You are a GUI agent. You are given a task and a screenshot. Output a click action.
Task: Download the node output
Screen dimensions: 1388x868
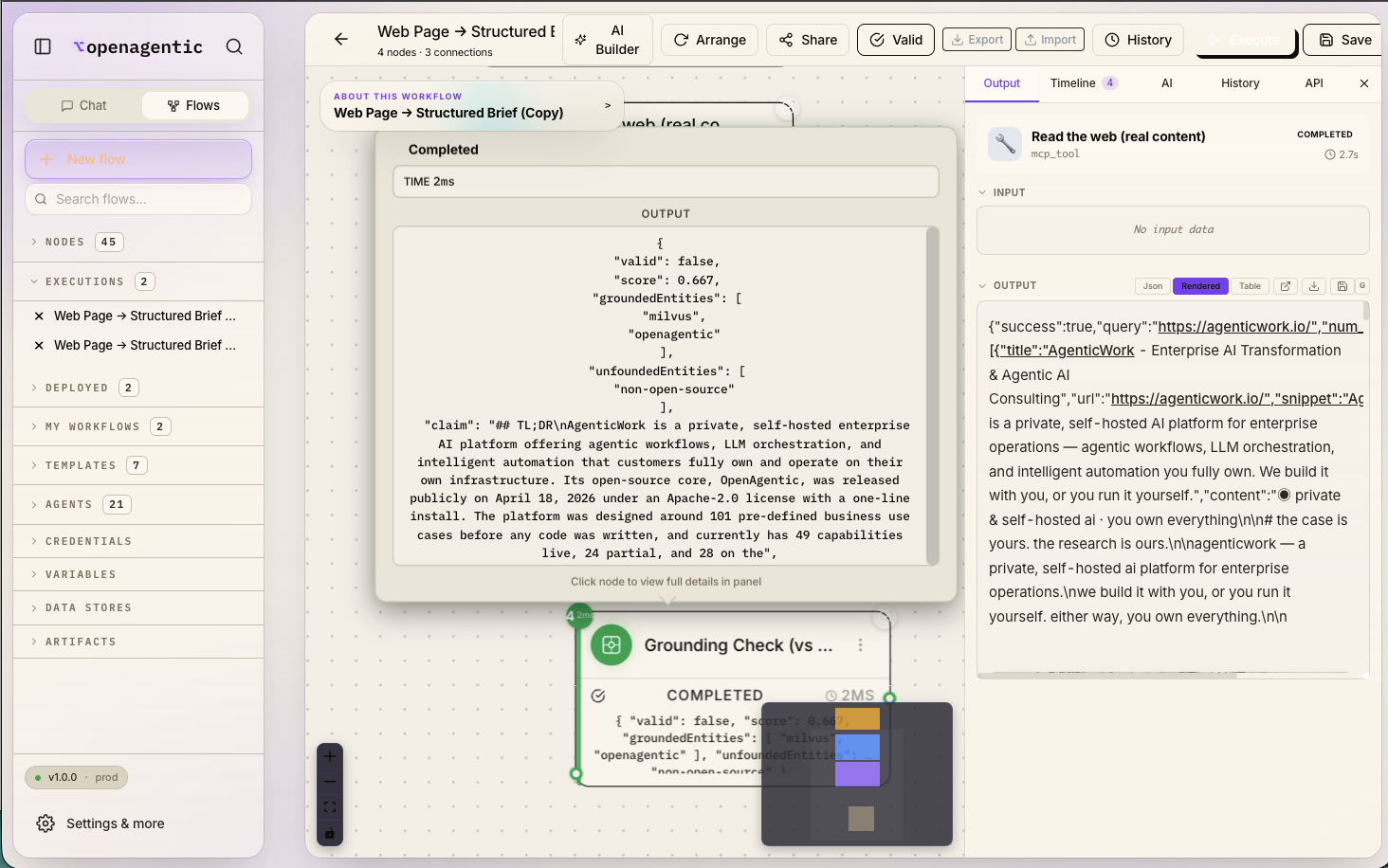click(x=1314, y=286)
